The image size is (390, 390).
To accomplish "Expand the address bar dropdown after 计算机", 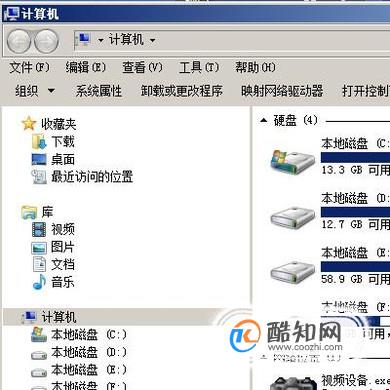I will 152,41.
